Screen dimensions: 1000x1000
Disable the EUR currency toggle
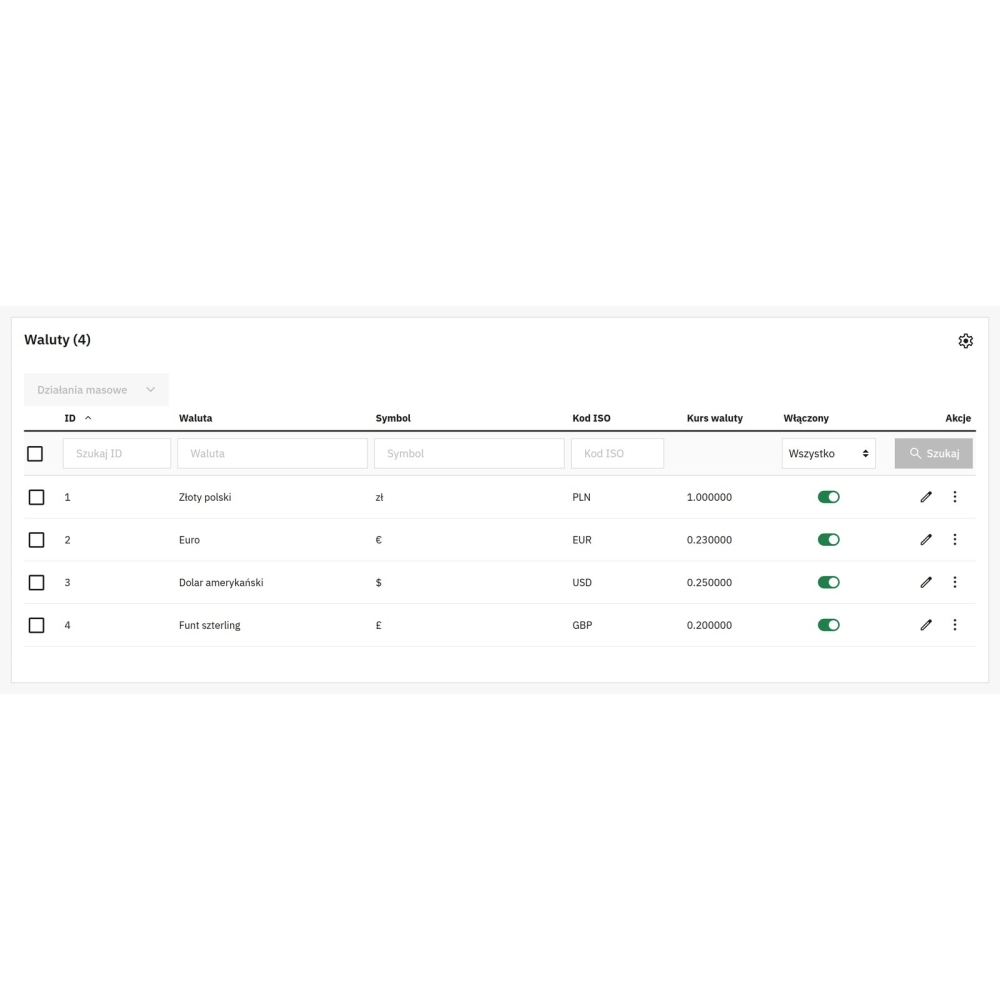(828, 540)
